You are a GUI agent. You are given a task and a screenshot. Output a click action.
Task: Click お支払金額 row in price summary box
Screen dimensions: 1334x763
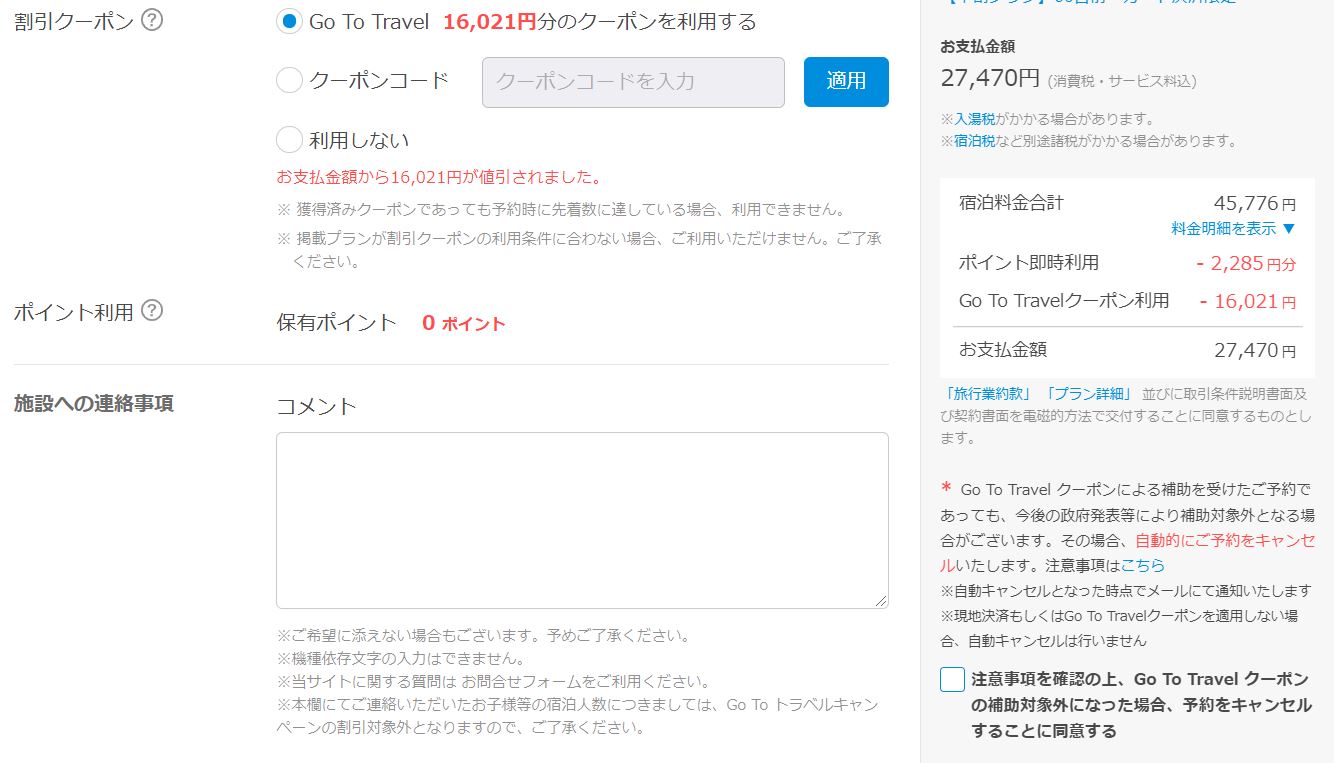(1127, 350)
